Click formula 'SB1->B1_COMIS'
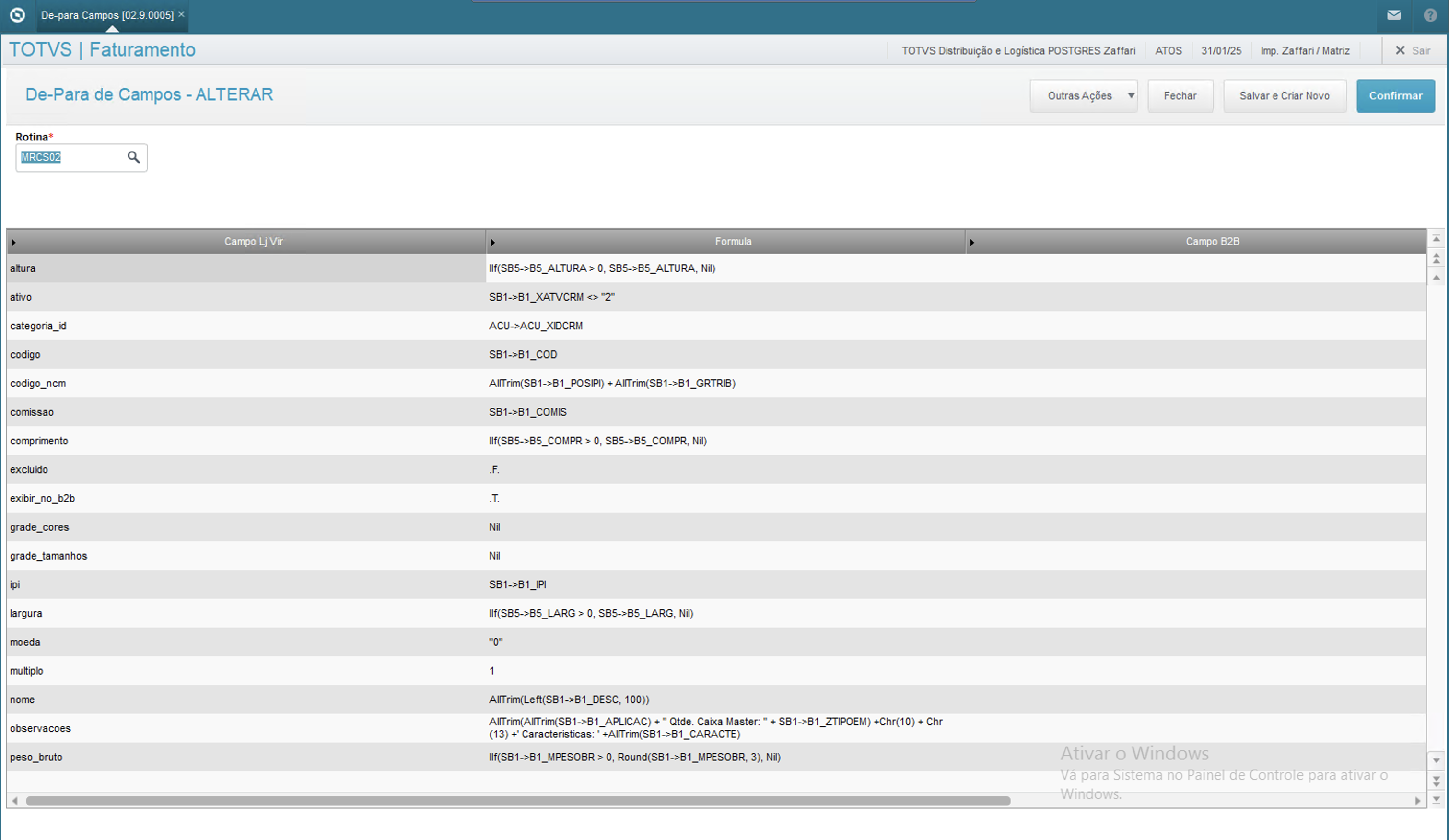 pyautogui.click(x=527, y=412)
